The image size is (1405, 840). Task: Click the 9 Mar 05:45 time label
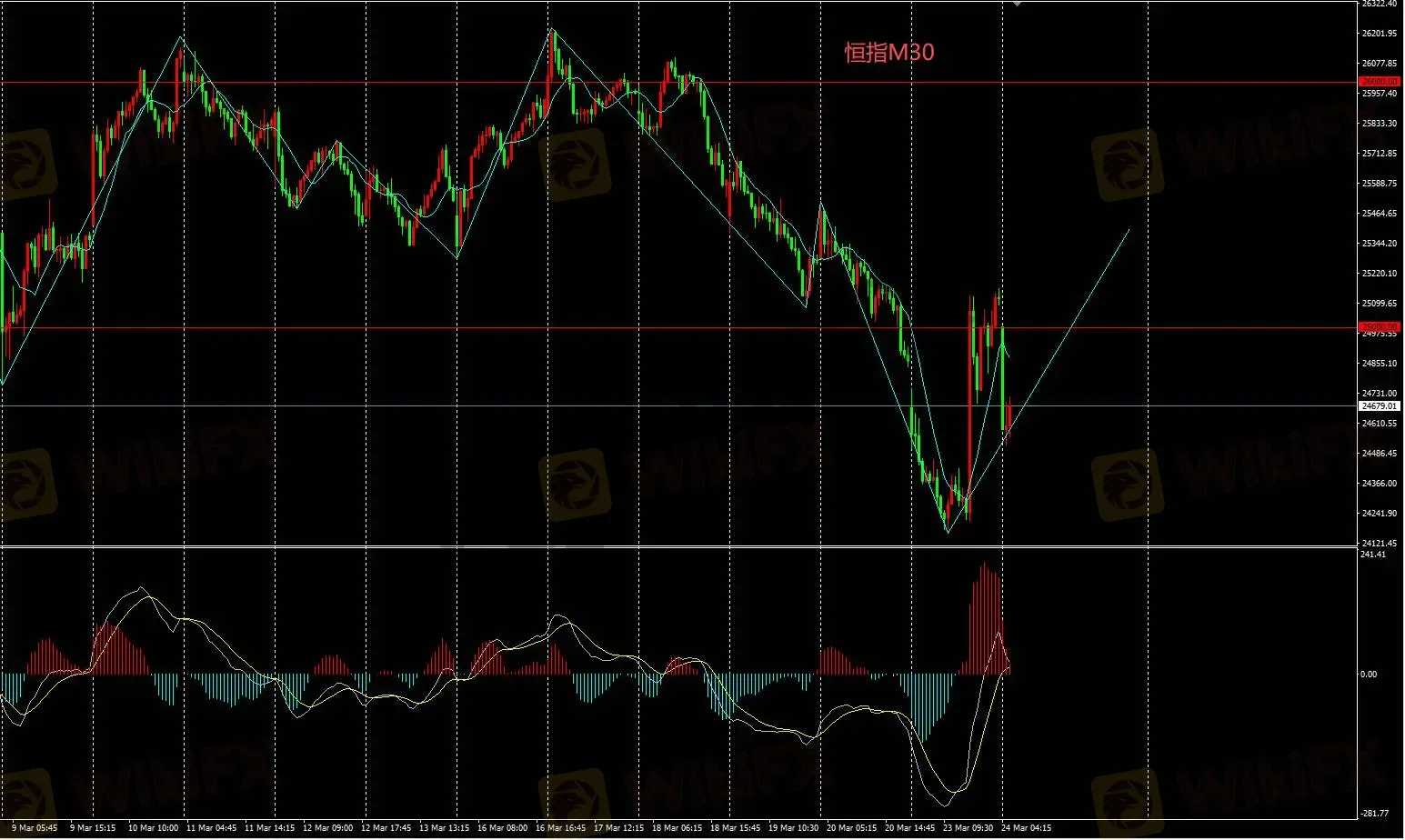[x=35, y=828]
